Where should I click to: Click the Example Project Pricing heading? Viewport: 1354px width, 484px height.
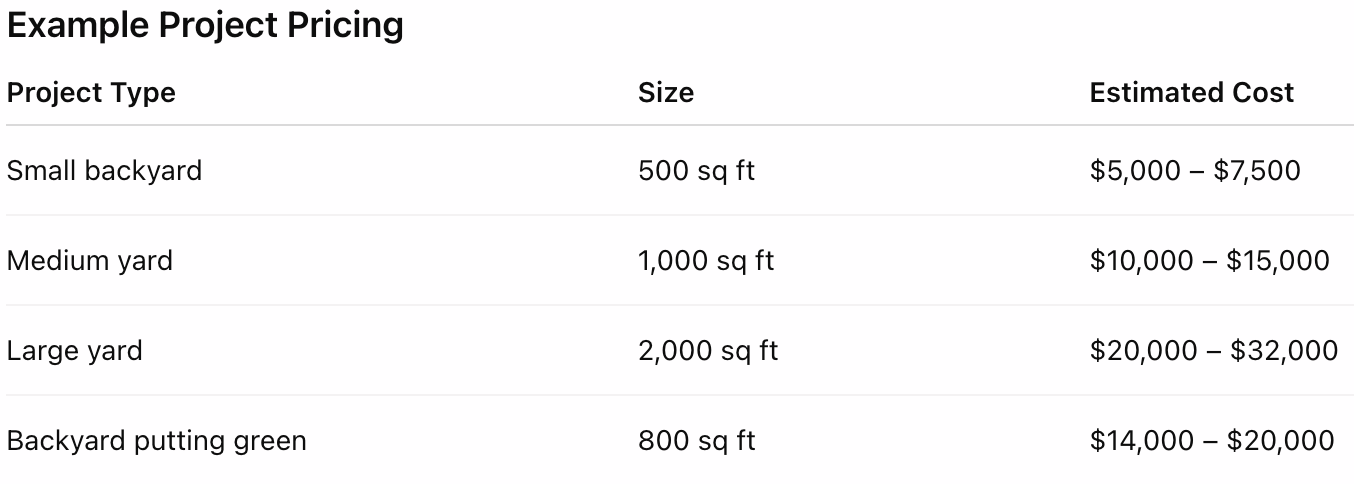[x=205, y=25]
